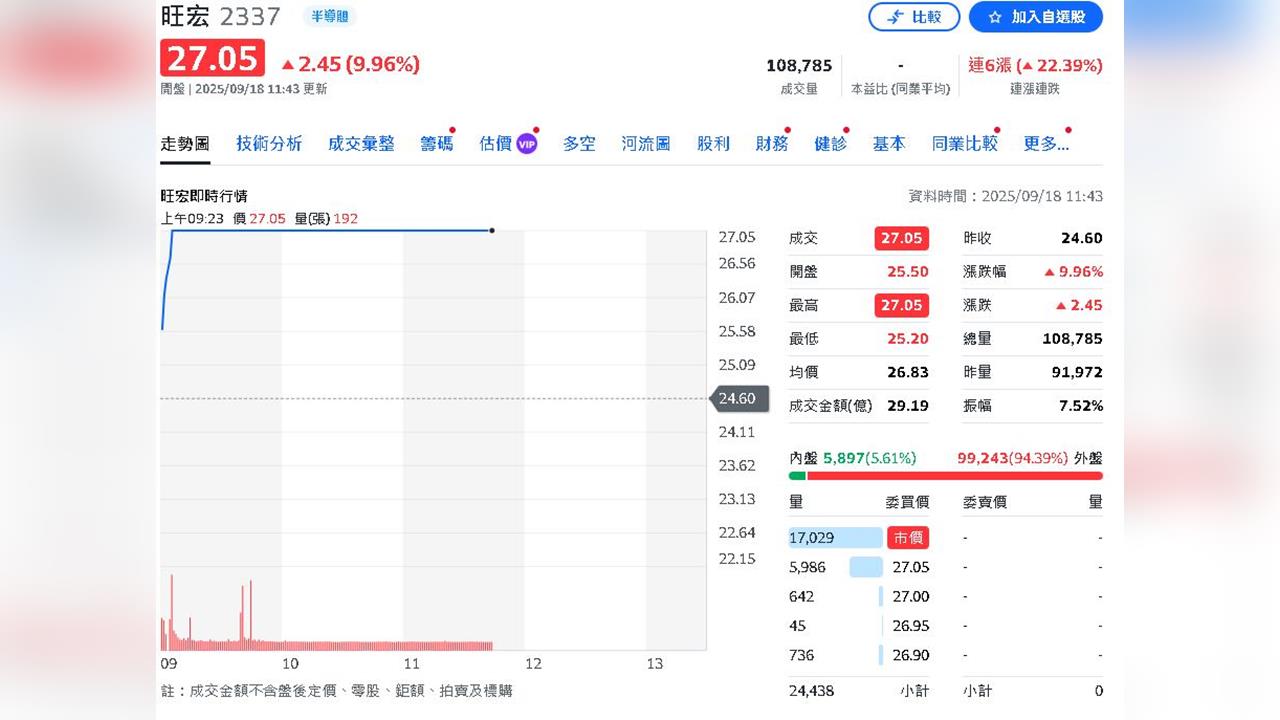Click the 市價 market price badge

pos(908,538)
